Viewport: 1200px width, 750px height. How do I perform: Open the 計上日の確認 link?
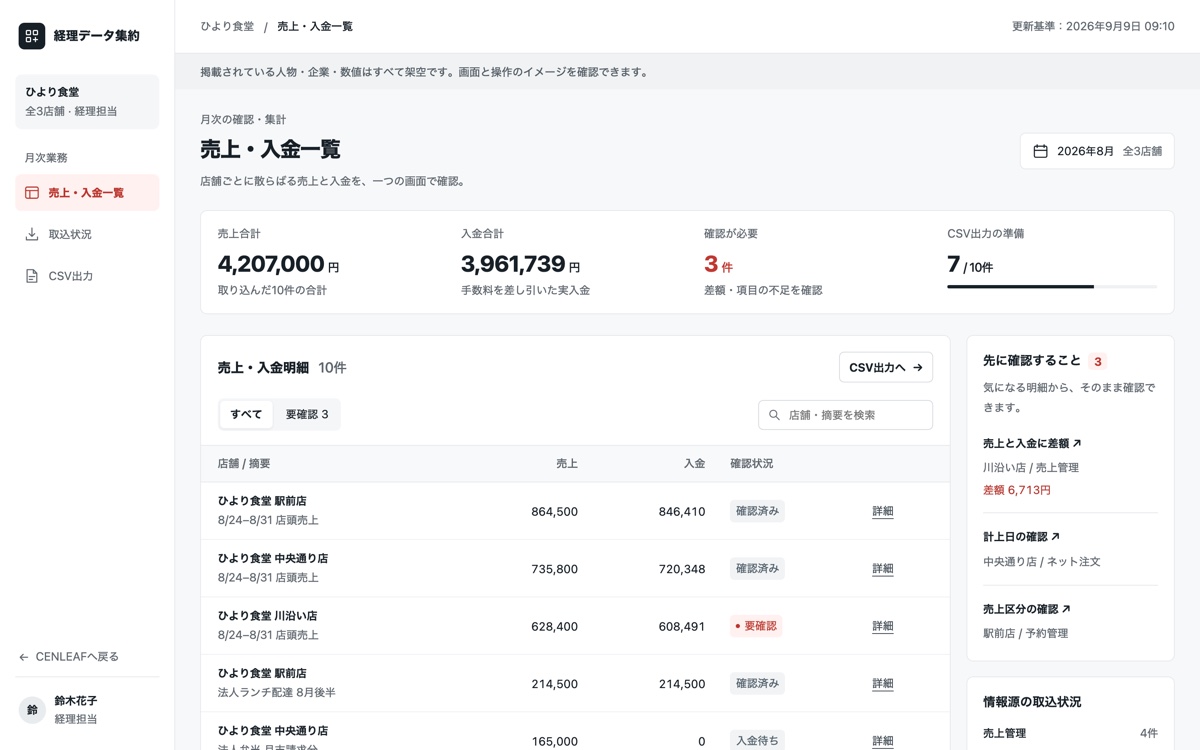pyautogui.click(x=1022, y=537)
